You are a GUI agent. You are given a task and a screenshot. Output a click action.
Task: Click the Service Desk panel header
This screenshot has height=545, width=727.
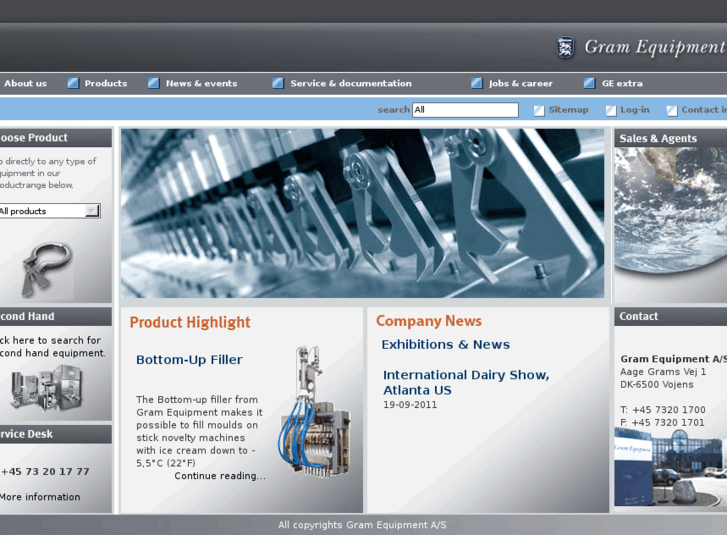[56, 434]
